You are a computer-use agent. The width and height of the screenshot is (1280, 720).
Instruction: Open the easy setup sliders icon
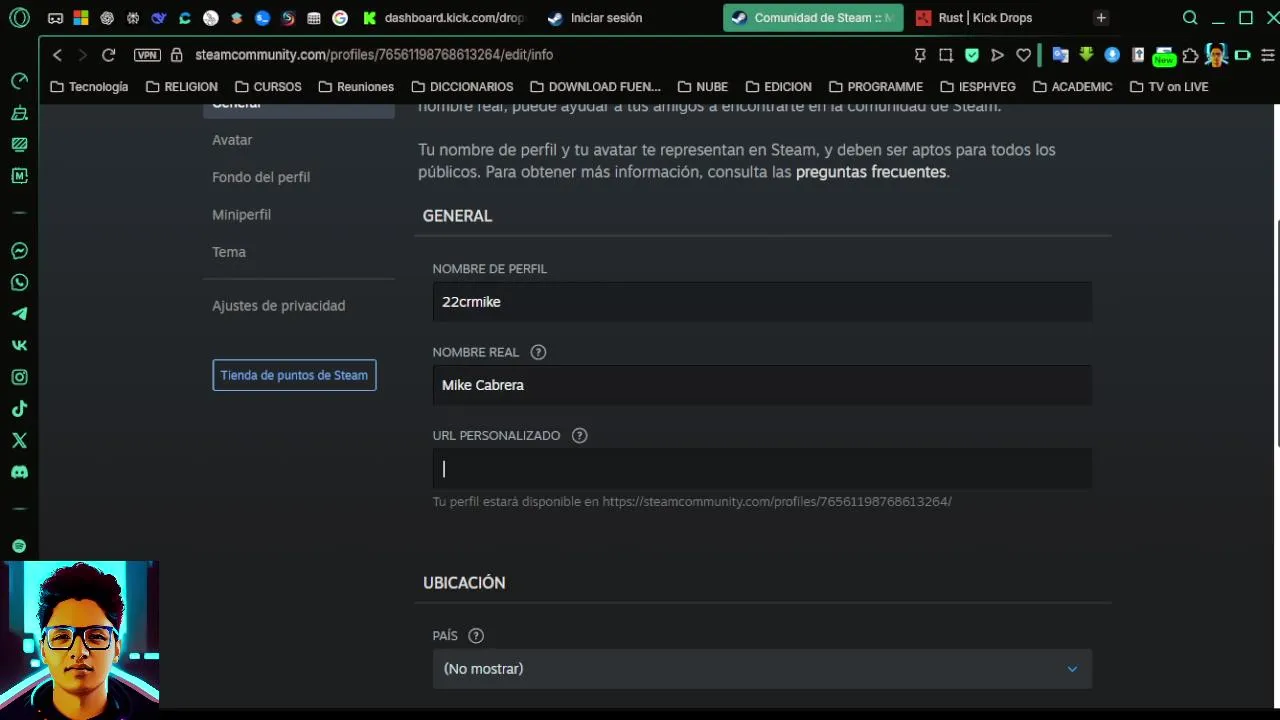pos(1268,55)
